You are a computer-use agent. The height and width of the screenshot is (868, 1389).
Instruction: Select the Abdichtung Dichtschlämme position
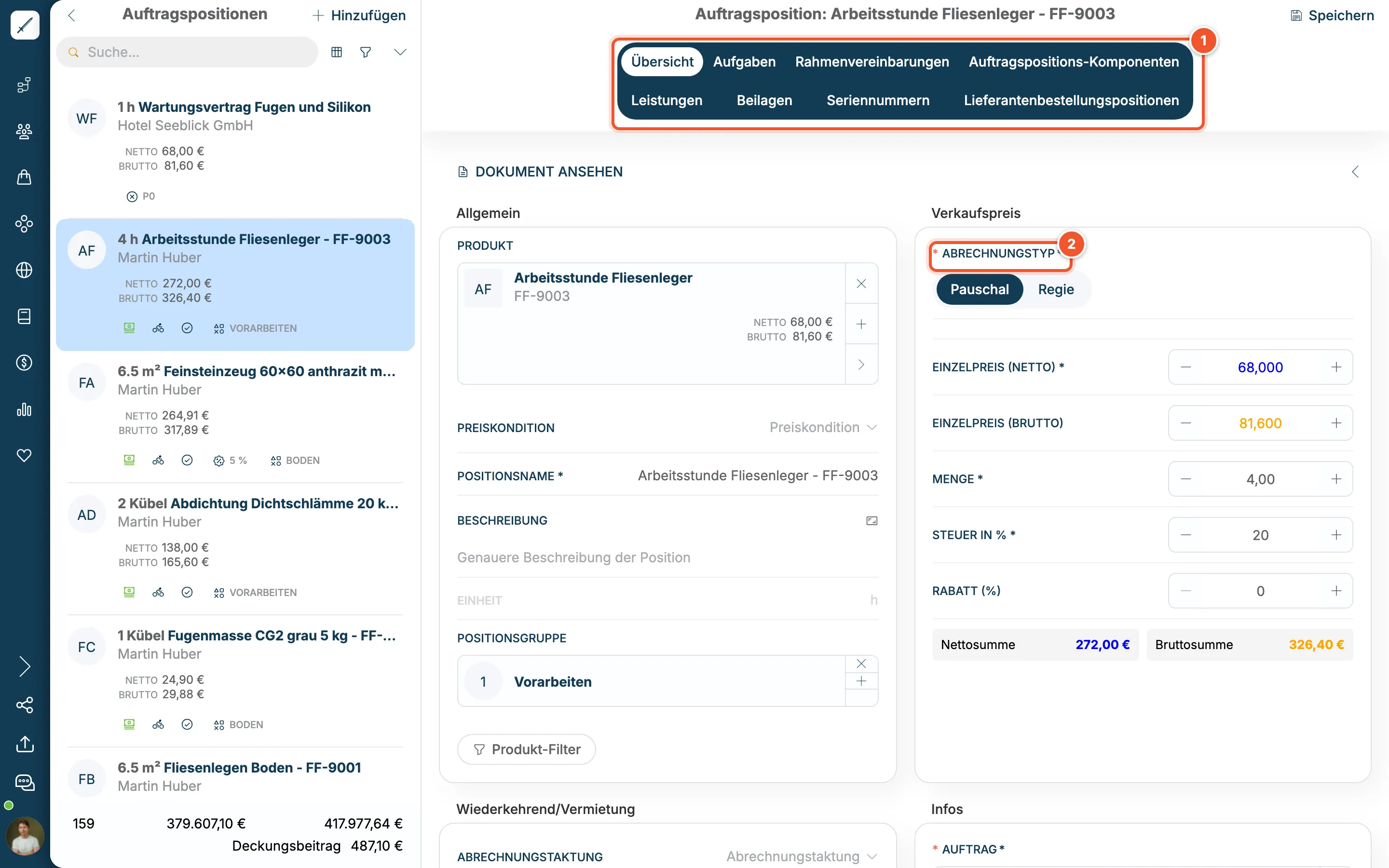pos(235,549)
